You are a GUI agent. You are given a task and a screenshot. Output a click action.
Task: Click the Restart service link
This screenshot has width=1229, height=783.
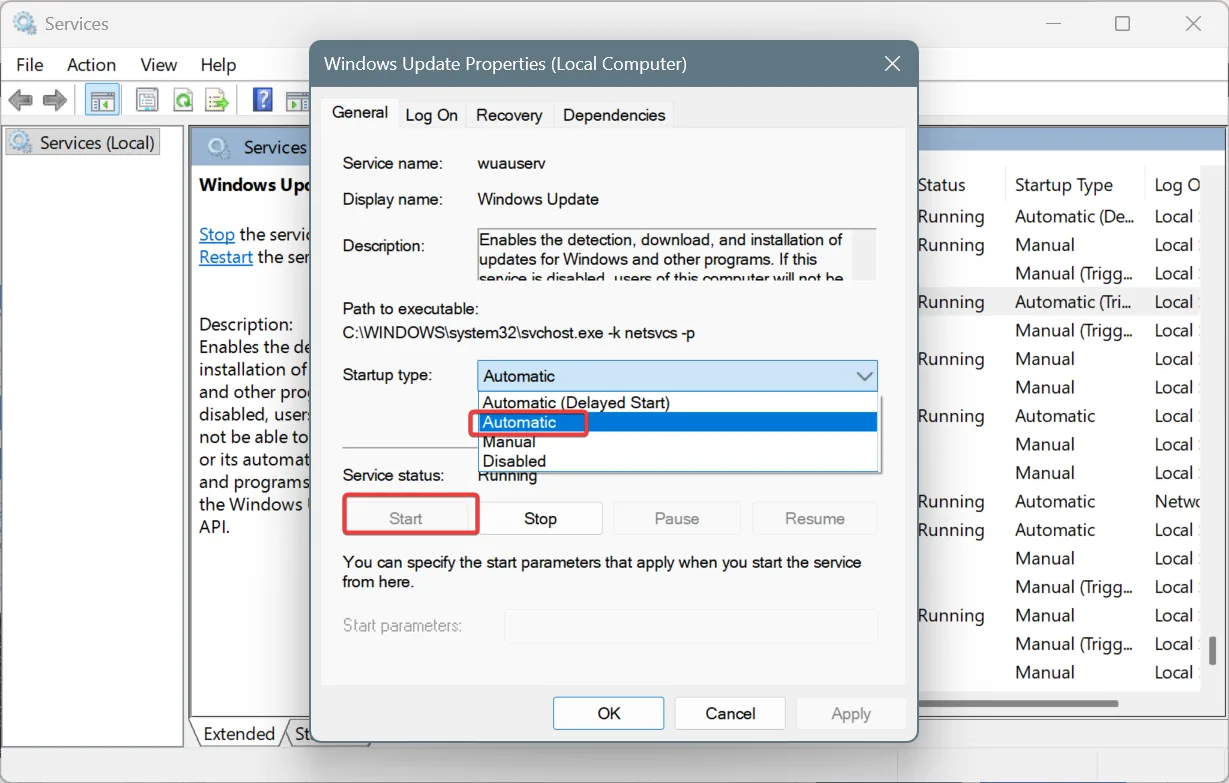pyautogui.click(x=225, y=257)
